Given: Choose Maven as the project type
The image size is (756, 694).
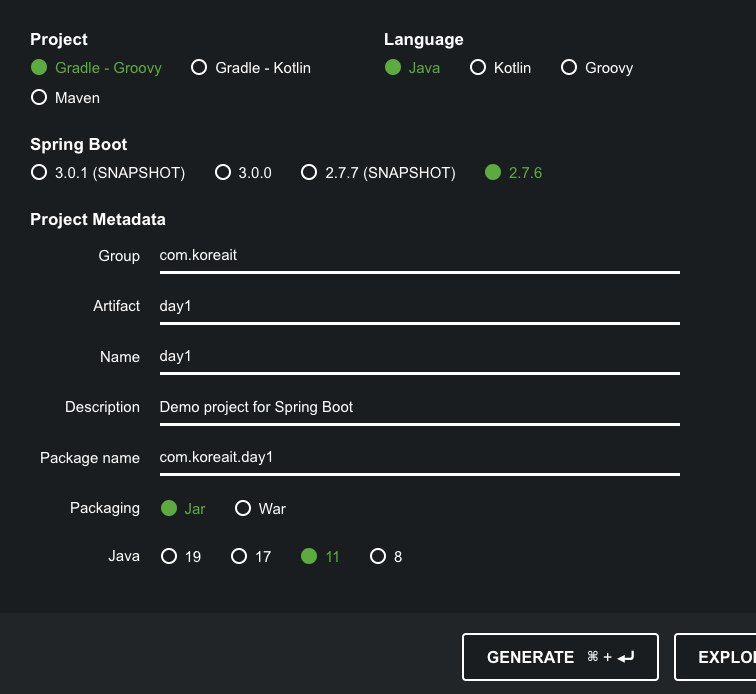Looking at the screenshot, I should (x=65, y=97).
